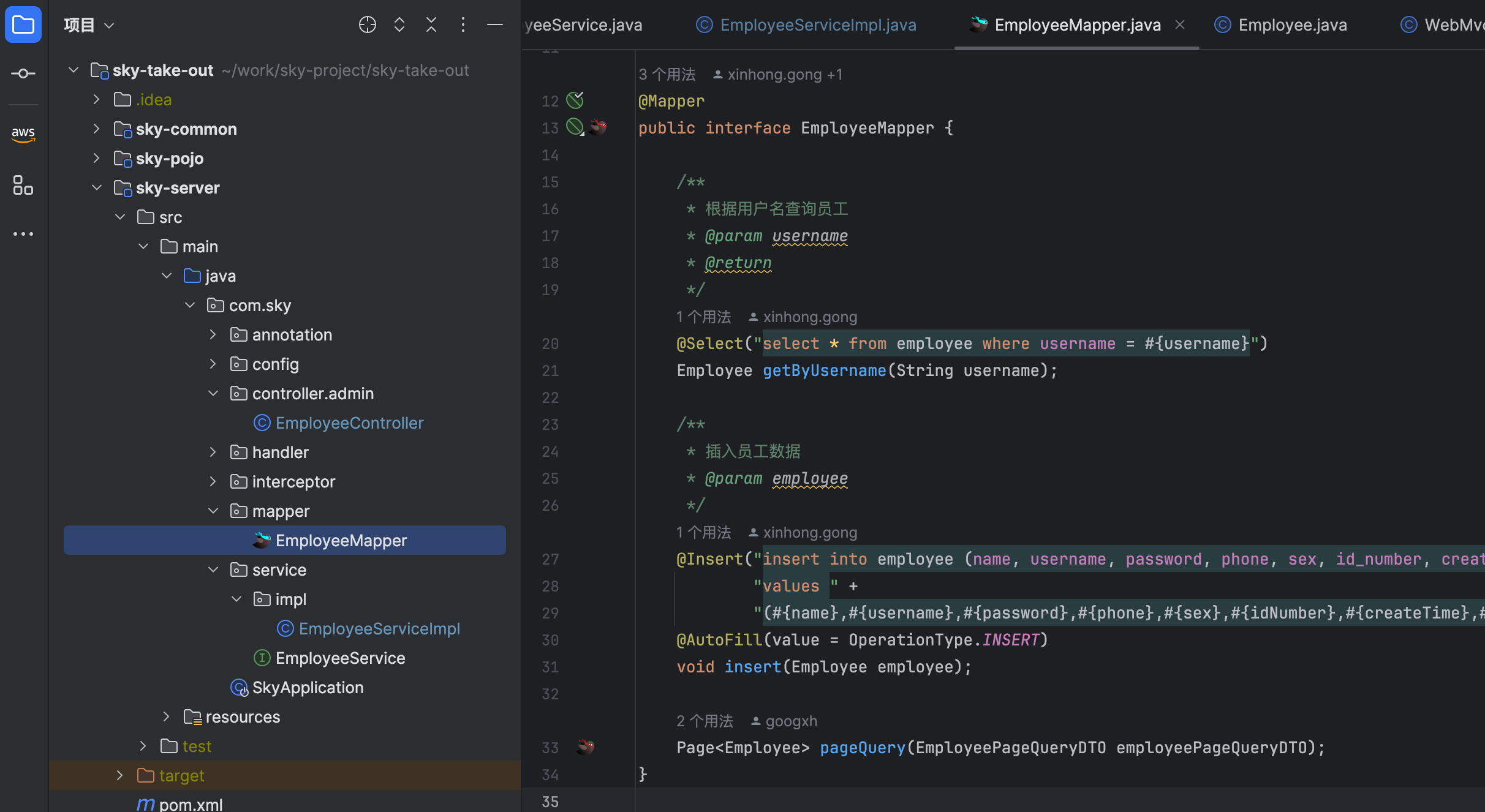Click '1 个用法' above @Select line

click(704, 317)
